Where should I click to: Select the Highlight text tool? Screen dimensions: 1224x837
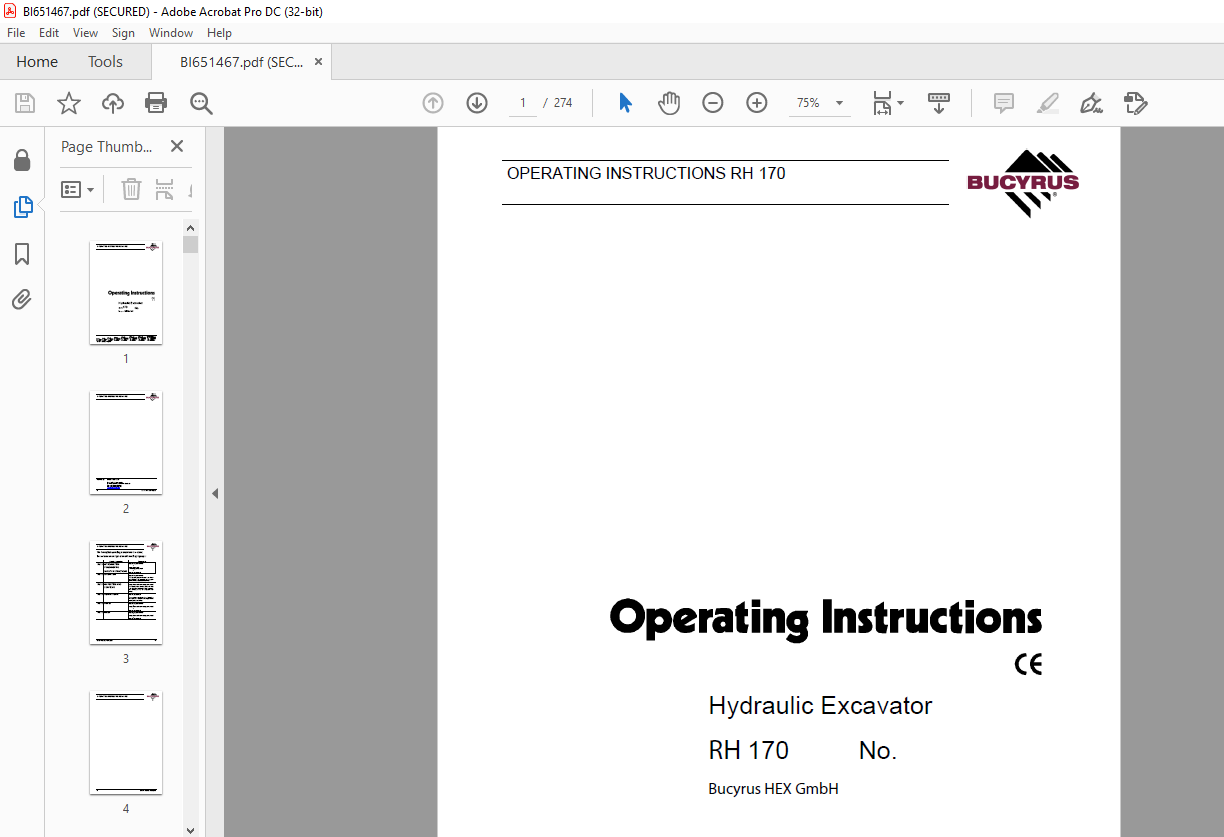tap(1047, 103)
